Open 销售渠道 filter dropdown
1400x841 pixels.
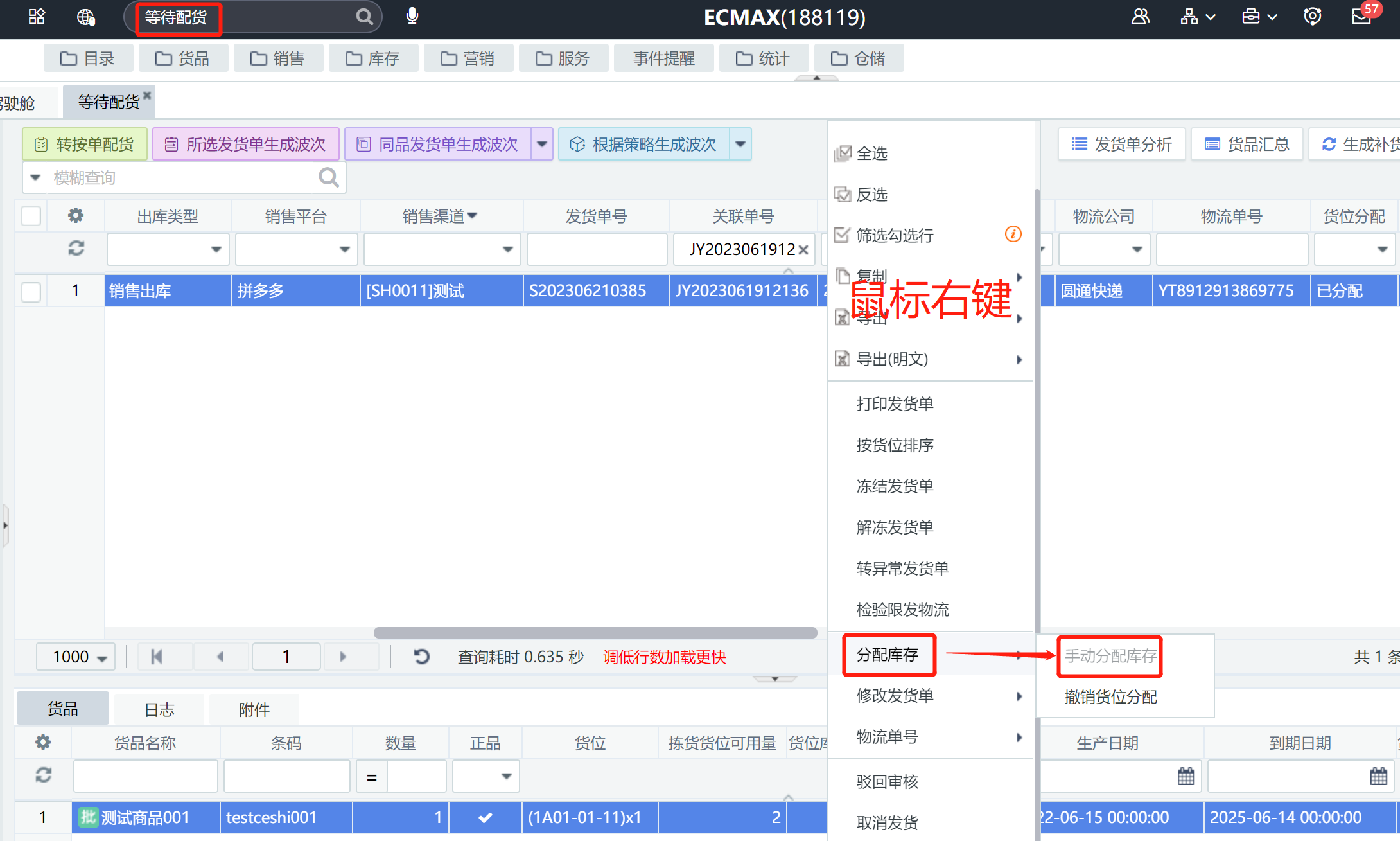coord(507,249)
